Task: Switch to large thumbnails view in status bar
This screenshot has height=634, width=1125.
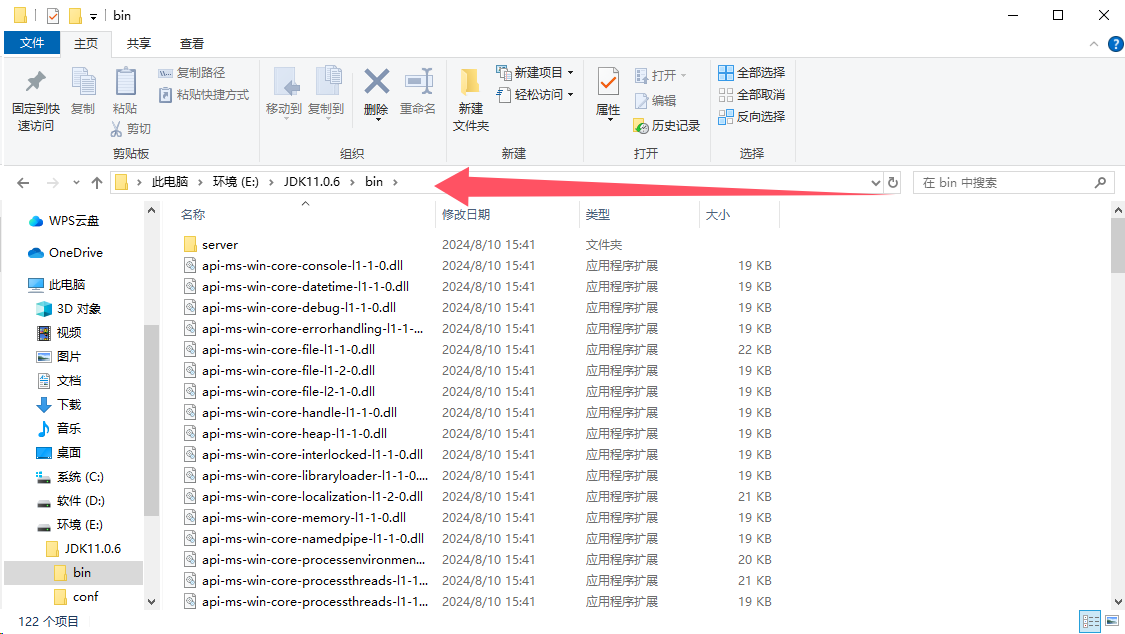Action: 1111,621
